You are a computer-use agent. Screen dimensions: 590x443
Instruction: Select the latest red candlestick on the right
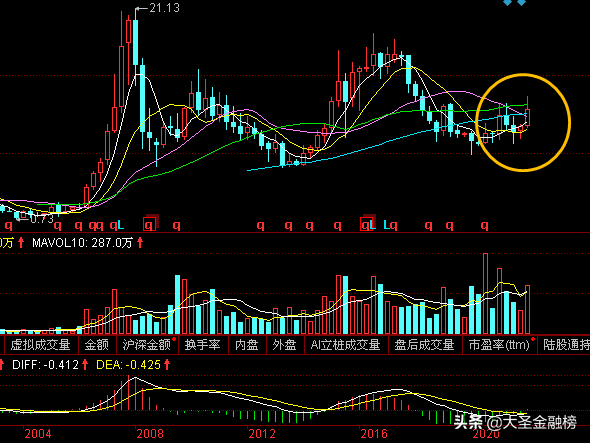coord(528,117)
